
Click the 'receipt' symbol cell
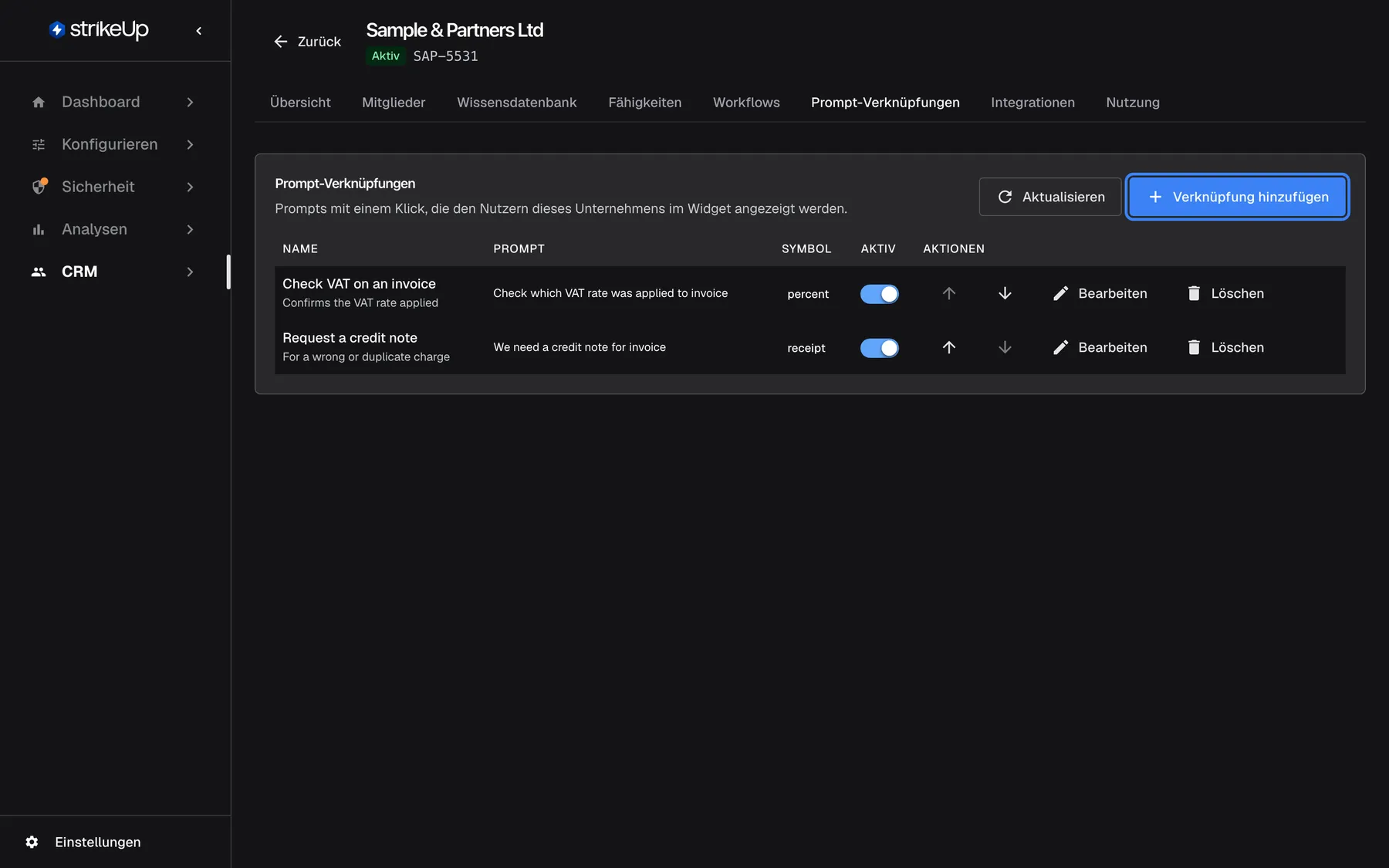[x=806, y=348]
